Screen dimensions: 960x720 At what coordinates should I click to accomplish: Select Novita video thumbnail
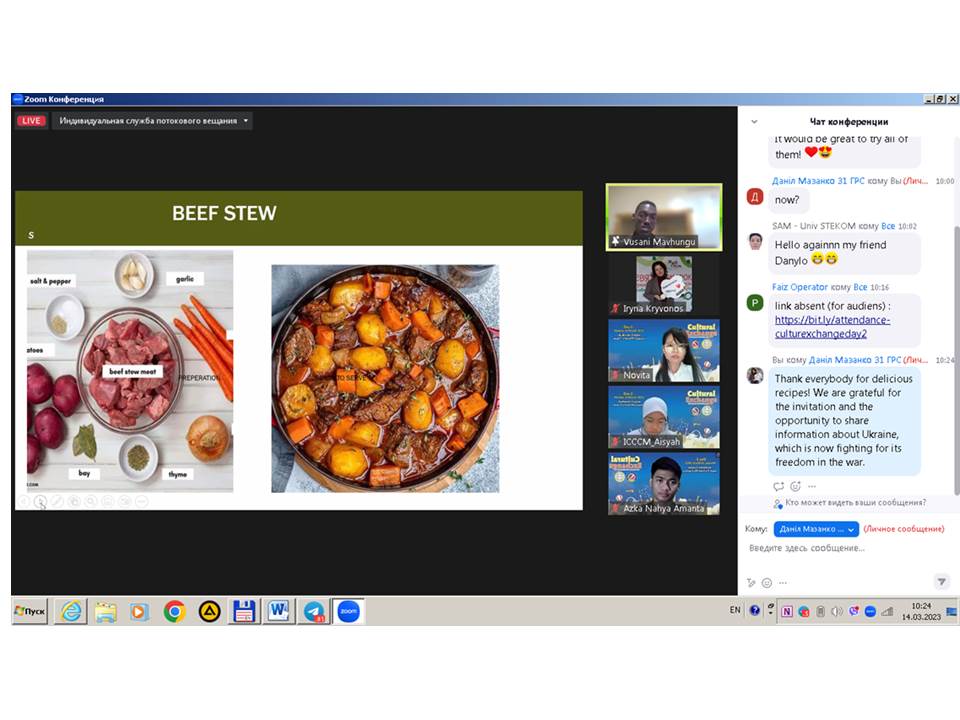pyautogui.click(x=664, y=351)
